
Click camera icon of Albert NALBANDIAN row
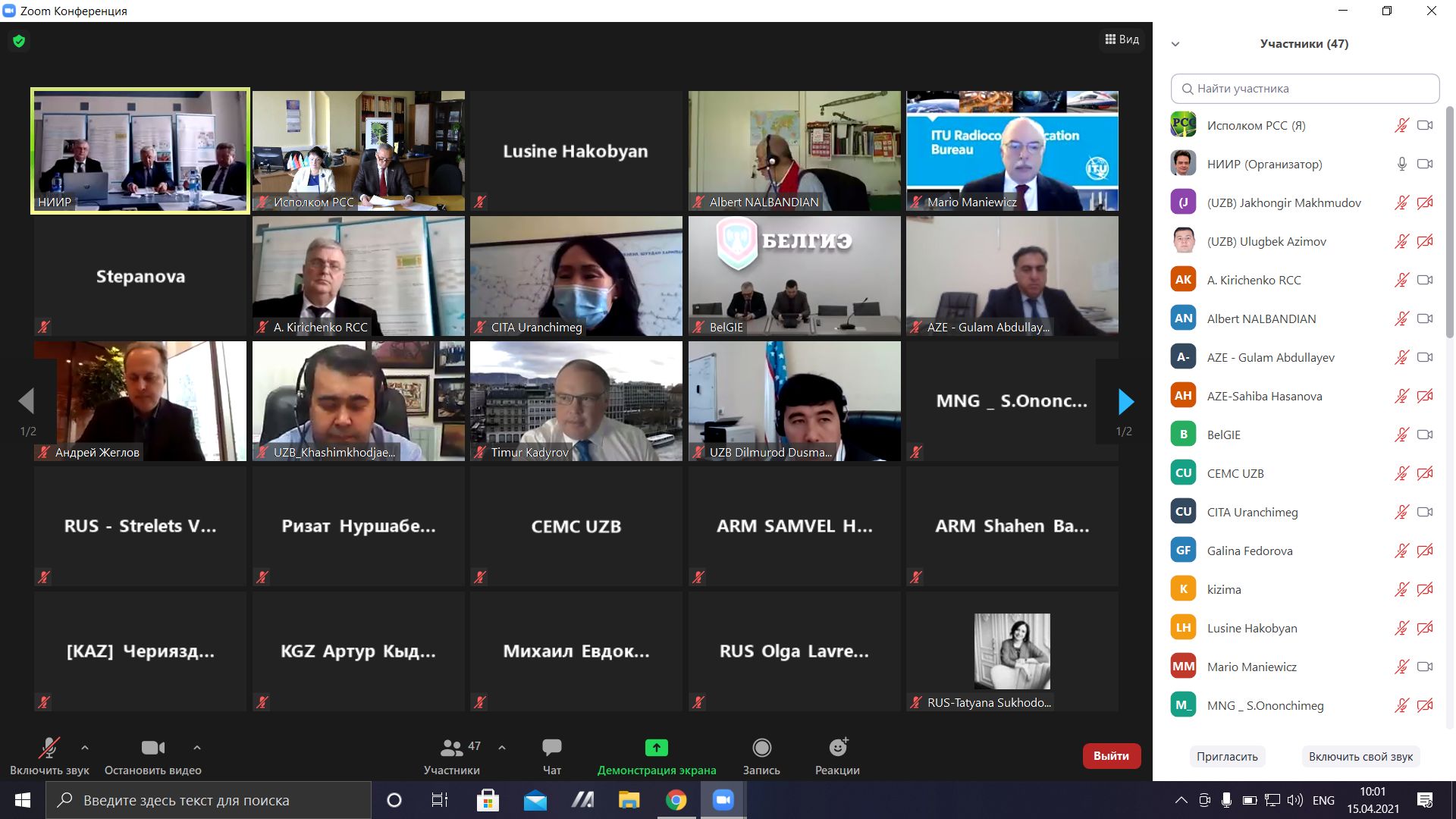click(x=1425, y=318)
